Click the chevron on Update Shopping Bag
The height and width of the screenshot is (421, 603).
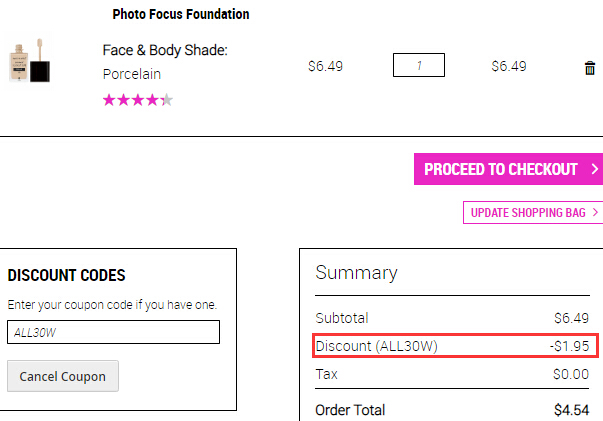(595, 212)
